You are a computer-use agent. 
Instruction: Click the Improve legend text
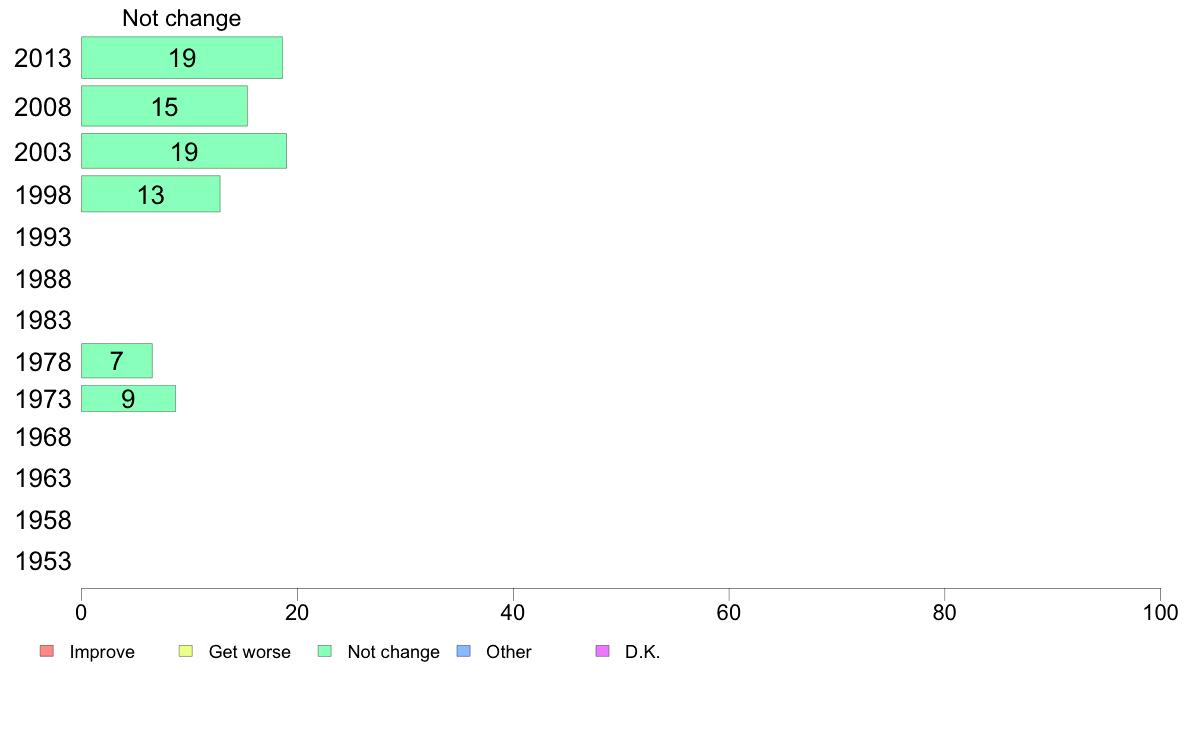pyautogui.click(x=102, y=652)
